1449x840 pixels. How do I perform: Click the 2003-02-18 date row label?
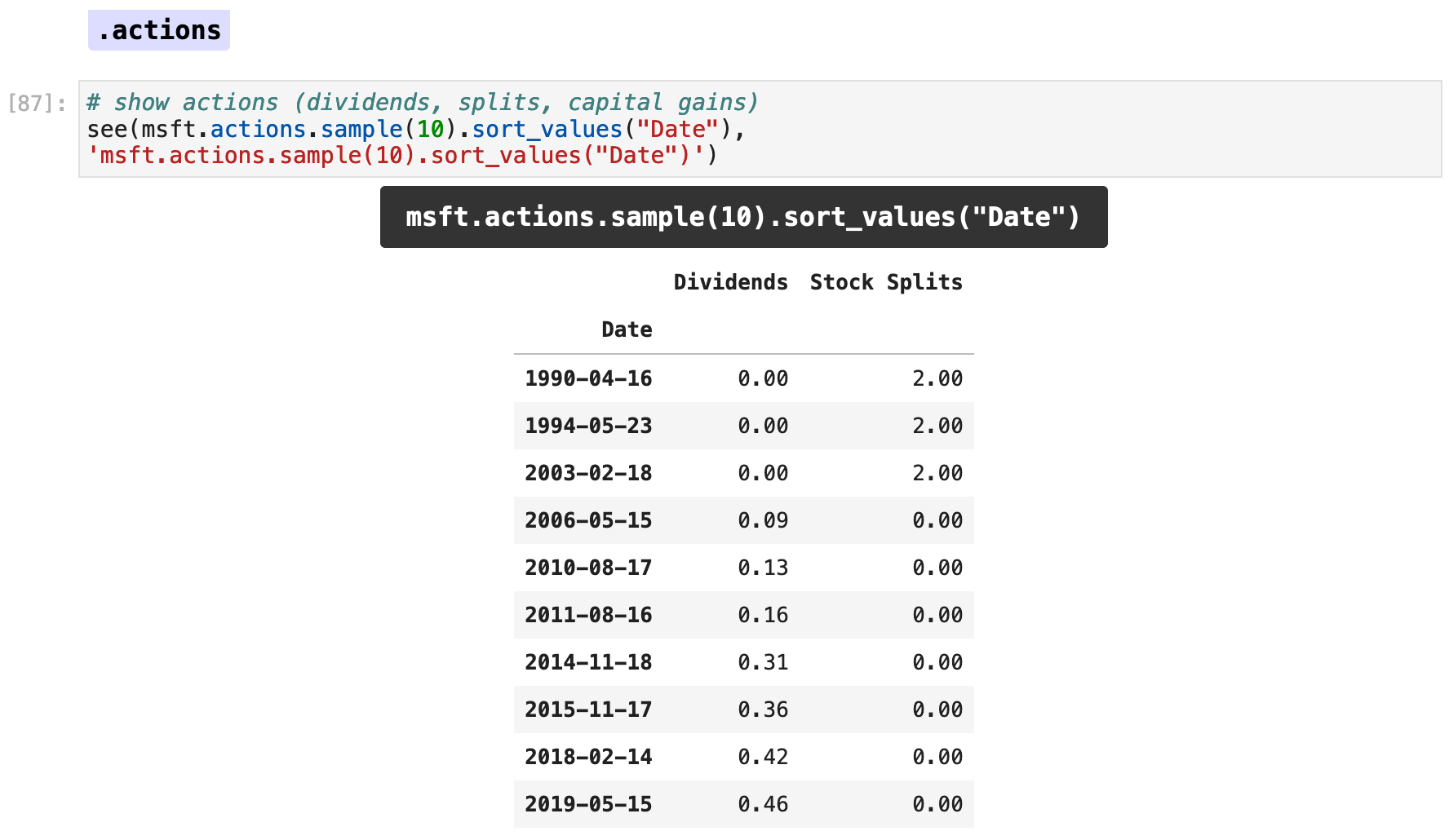[x=588, y=473]
